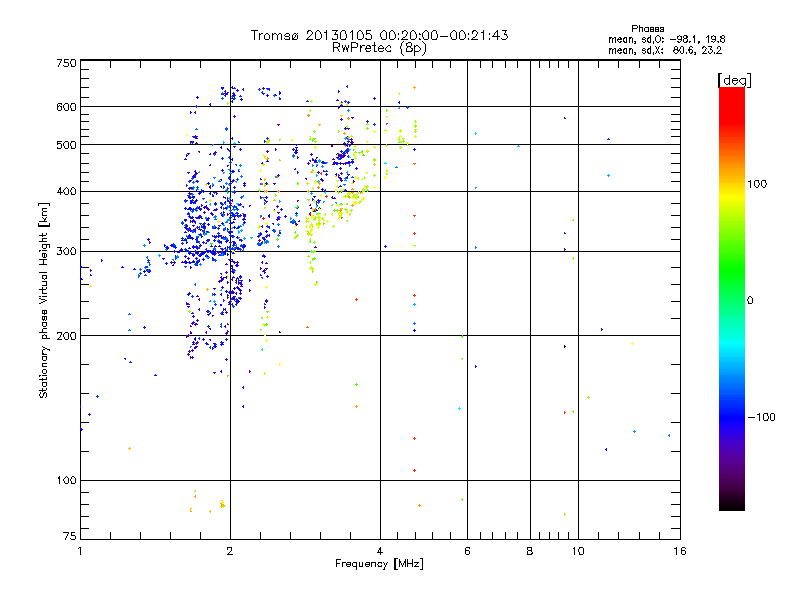Click the x-axis '4' tick label
The height and width of the screenshot is (600, 800).
pos(380,551)
